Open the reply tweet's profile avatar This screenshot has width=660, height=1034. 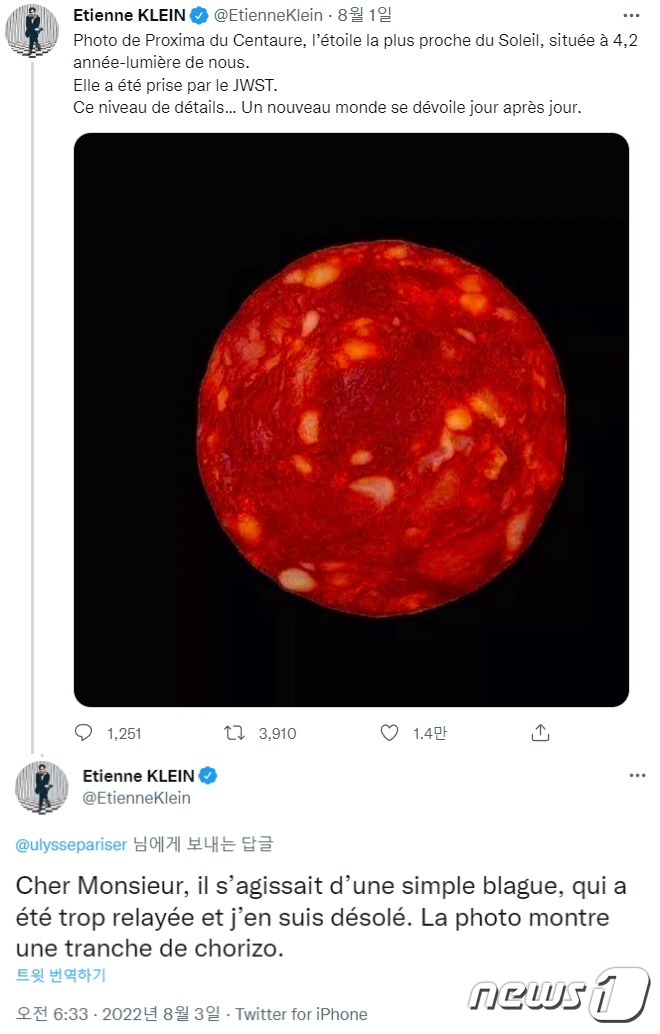(x=42, y=787)
